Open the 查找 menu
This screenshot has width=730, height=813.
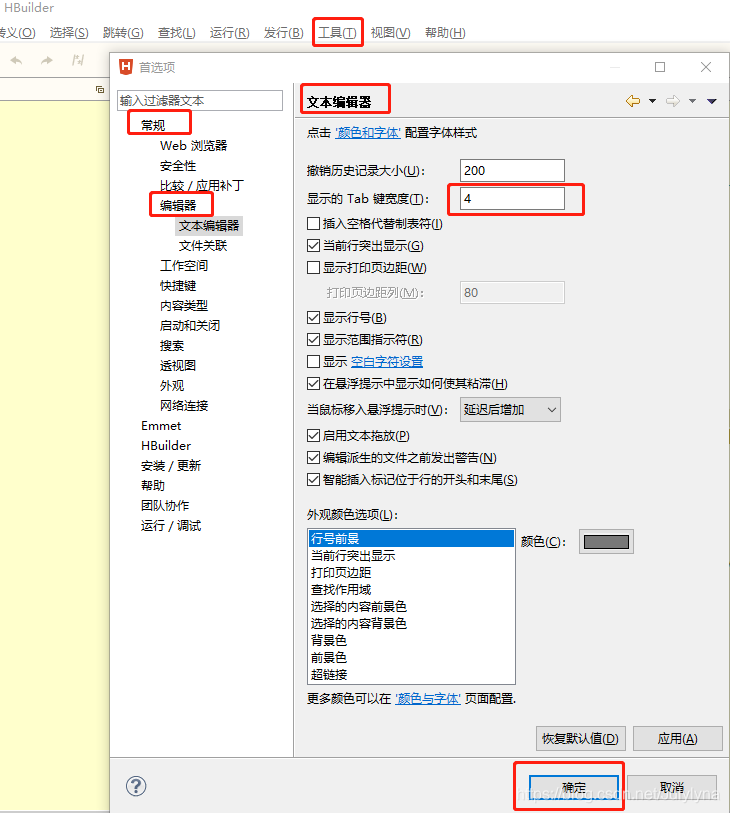coord(176,33)
